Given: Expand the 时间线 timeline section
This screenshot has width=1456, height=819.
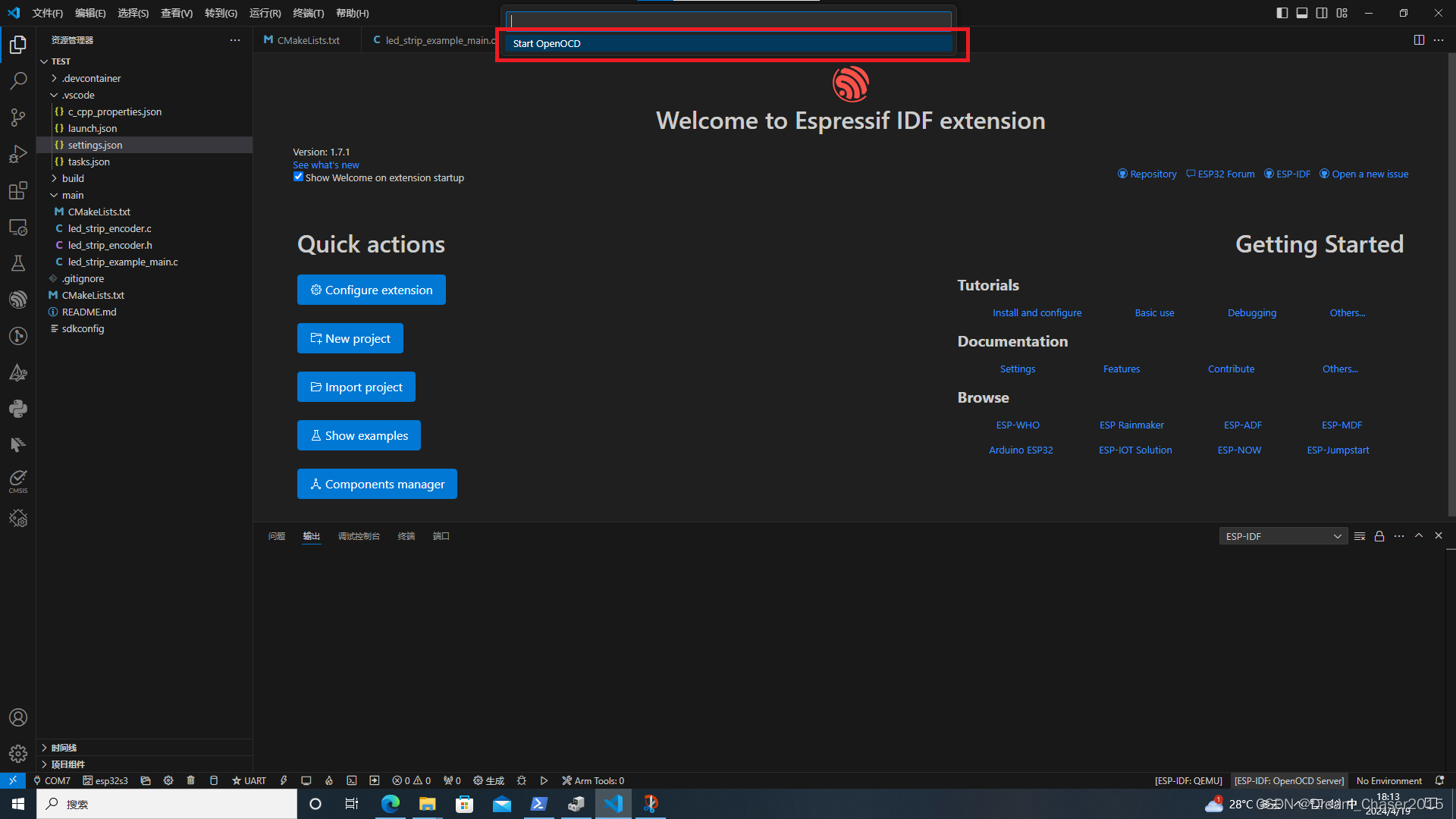Looking at the screenshot, I should pyautogui.click(x=64, y=748).
